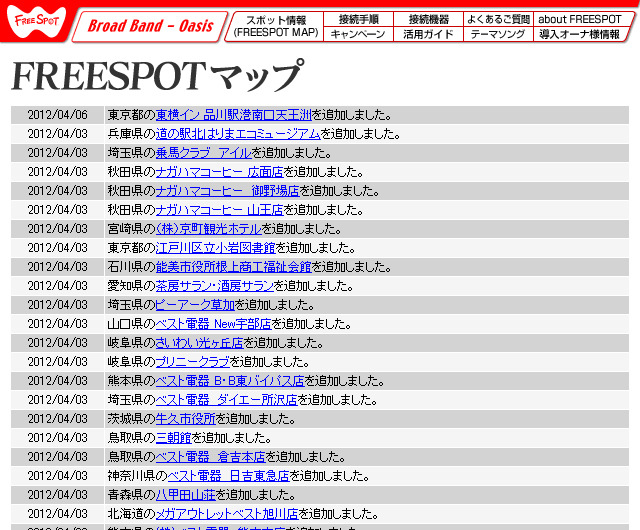640x530 pixels.
Task: Click 神奈川県の text before 日吉東急店 link
Action: [138, 476]
